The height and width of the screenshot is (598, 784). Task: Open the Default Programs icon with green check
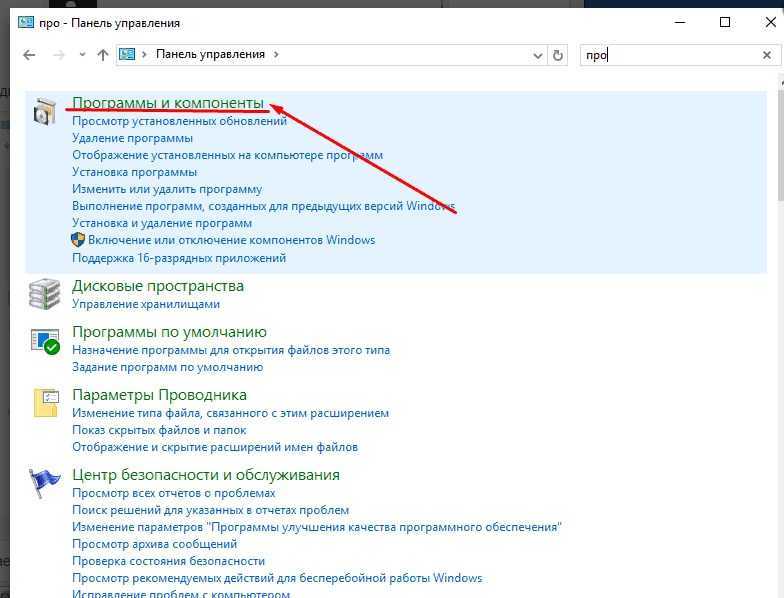tap(45, 341)
